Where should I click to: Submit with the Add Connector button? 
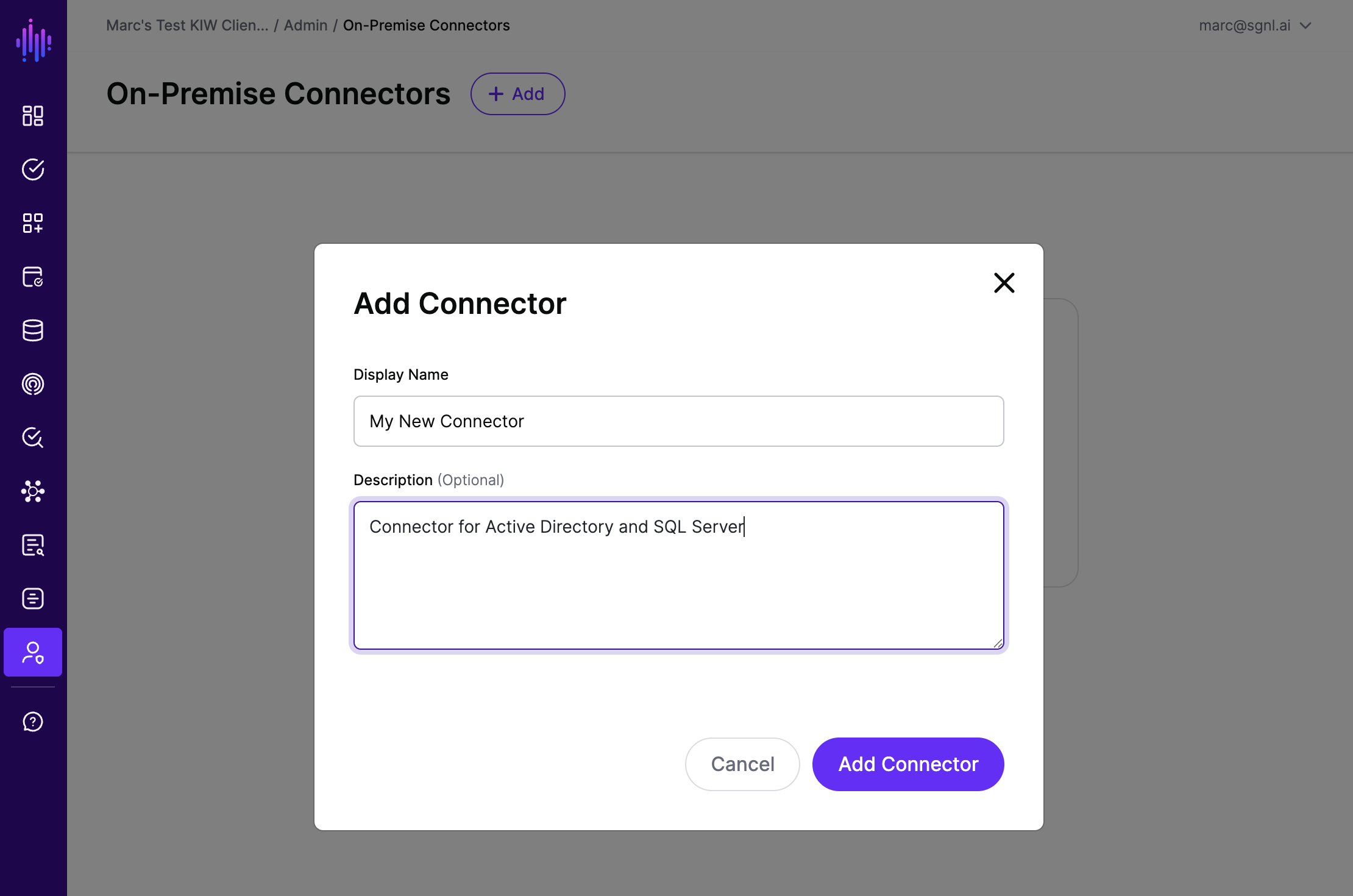(908, 764)
